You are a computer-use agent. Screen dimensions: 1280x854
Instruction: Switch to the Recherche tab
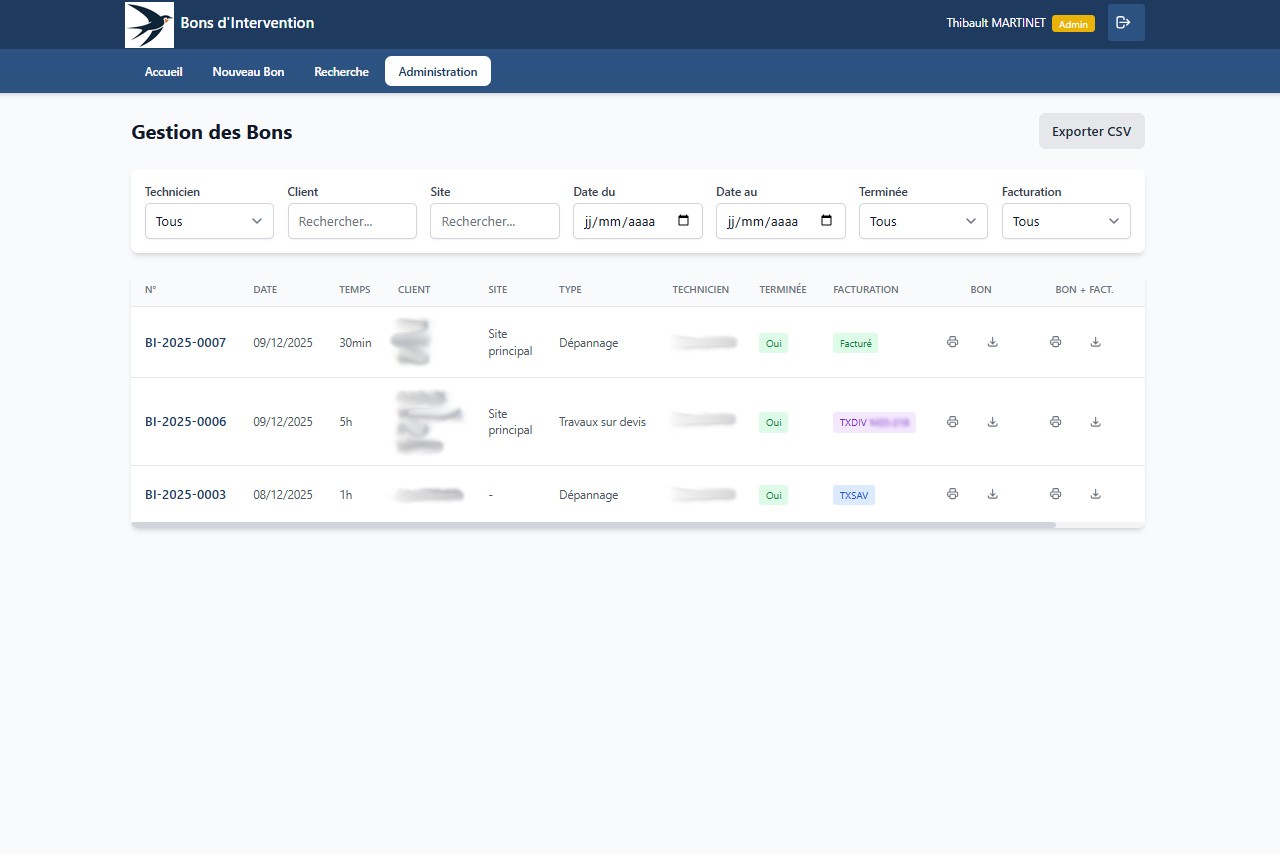(341, 72)
